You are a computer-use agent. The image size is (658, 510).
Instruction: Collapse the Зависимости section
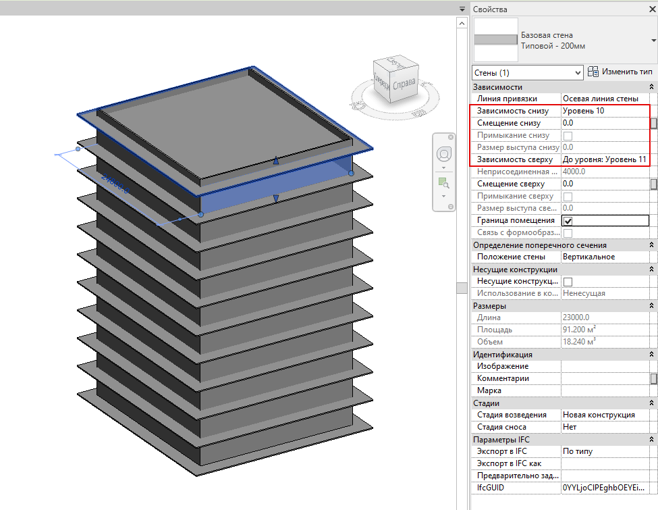(x=651, y=87)
